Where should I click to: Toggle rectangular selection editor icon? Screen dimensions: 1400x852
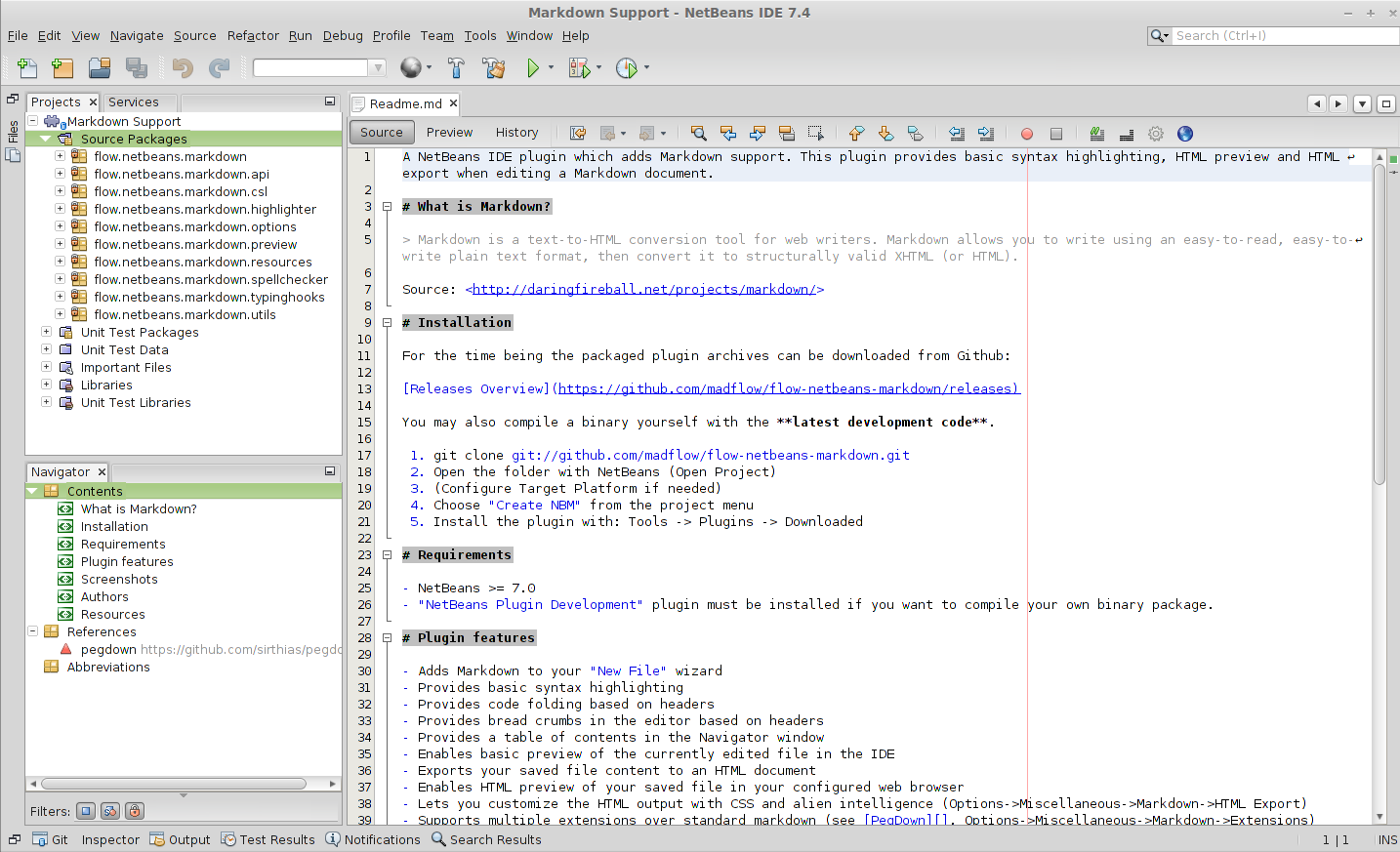tap(816, 134)
